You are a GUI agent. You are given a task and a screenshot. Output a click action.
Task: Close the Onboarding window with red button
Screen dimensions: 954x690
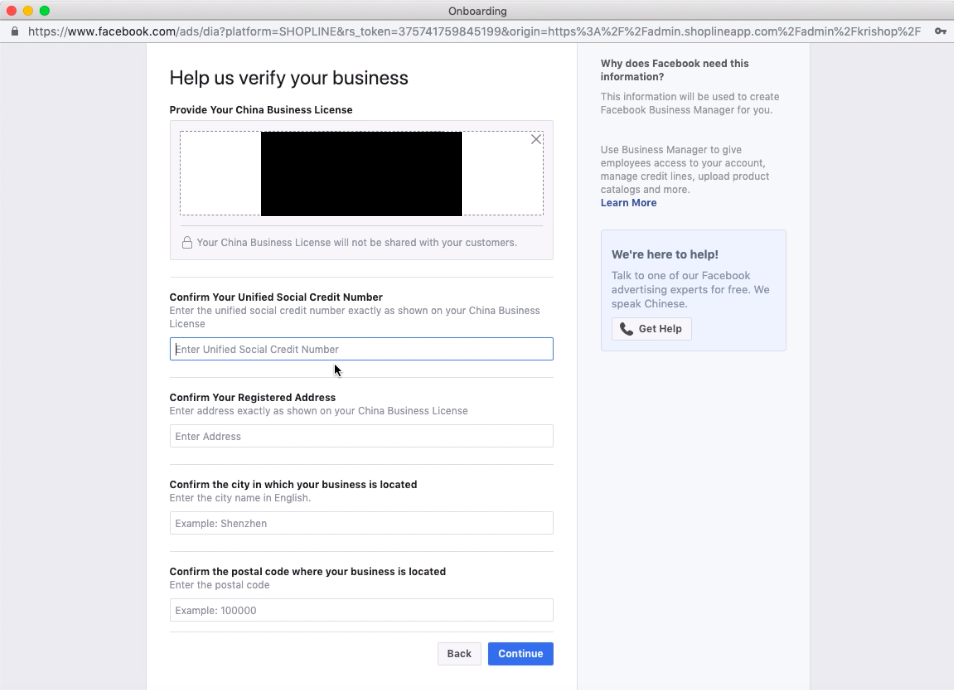pyautogui.click(x=12, y=11)
